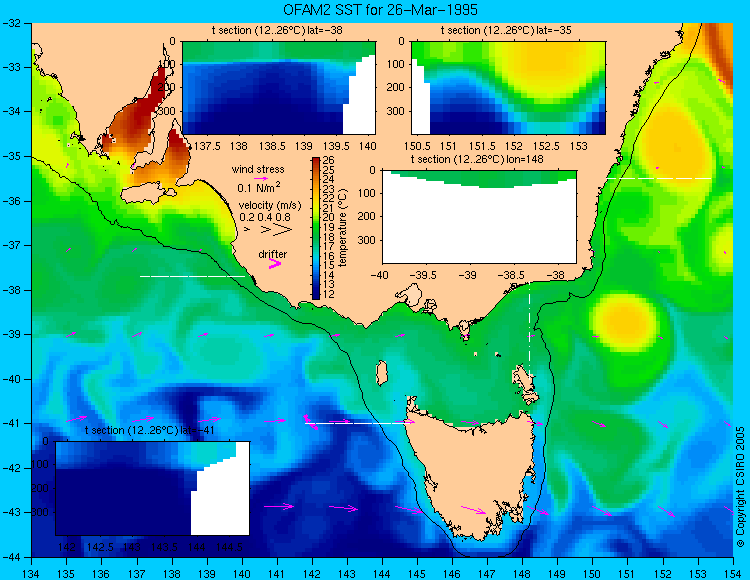Click the -44 main latitude axis label

pos(11,558)
